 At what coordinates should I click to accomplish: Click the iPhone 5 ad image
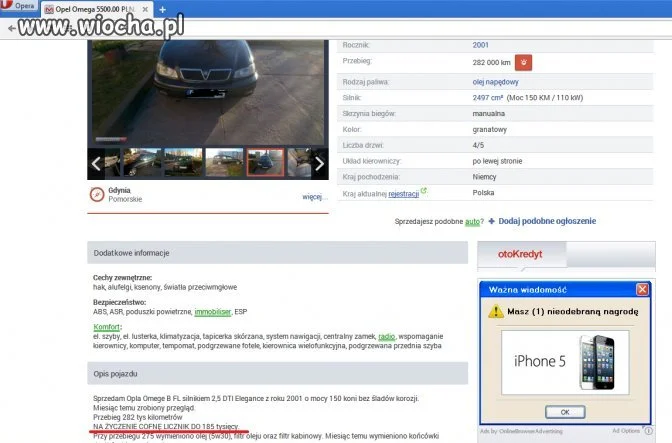(565, 362)
